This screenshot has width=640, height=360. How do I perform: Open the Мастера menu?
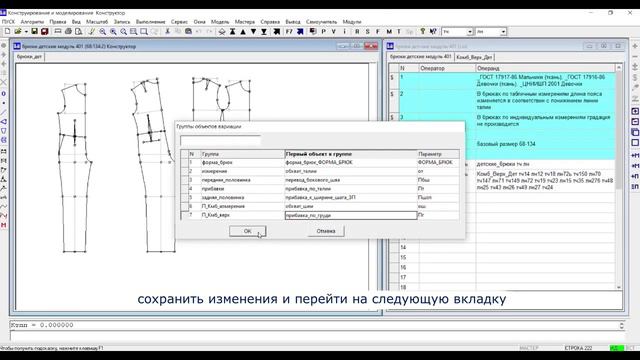(x=244, y=22)
